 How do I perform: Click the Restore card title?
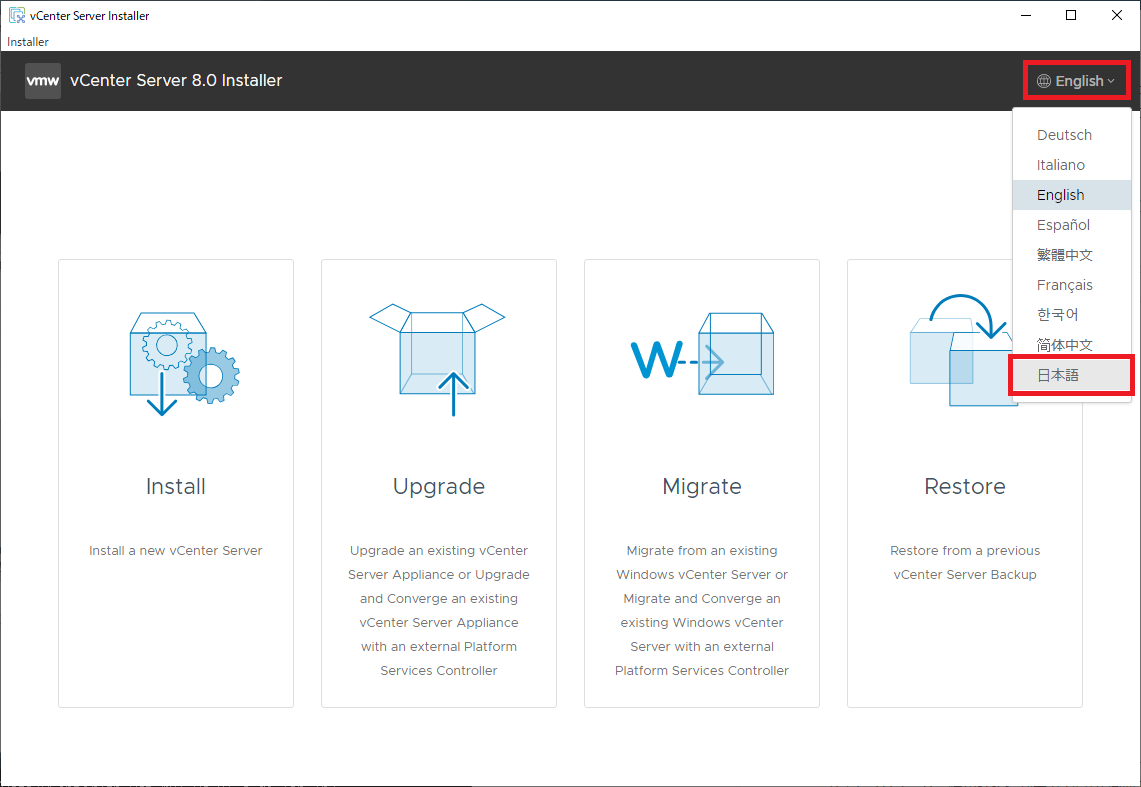click(x=965, y=486)
